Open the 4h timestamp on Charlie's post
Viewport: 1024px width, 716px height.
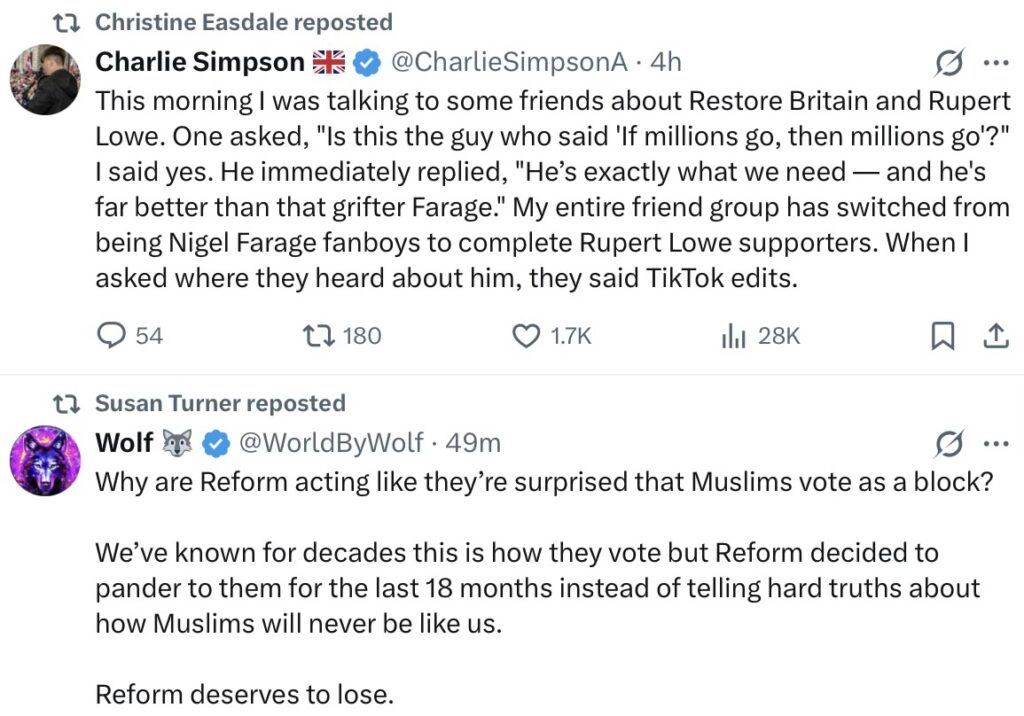coord(666,62)
